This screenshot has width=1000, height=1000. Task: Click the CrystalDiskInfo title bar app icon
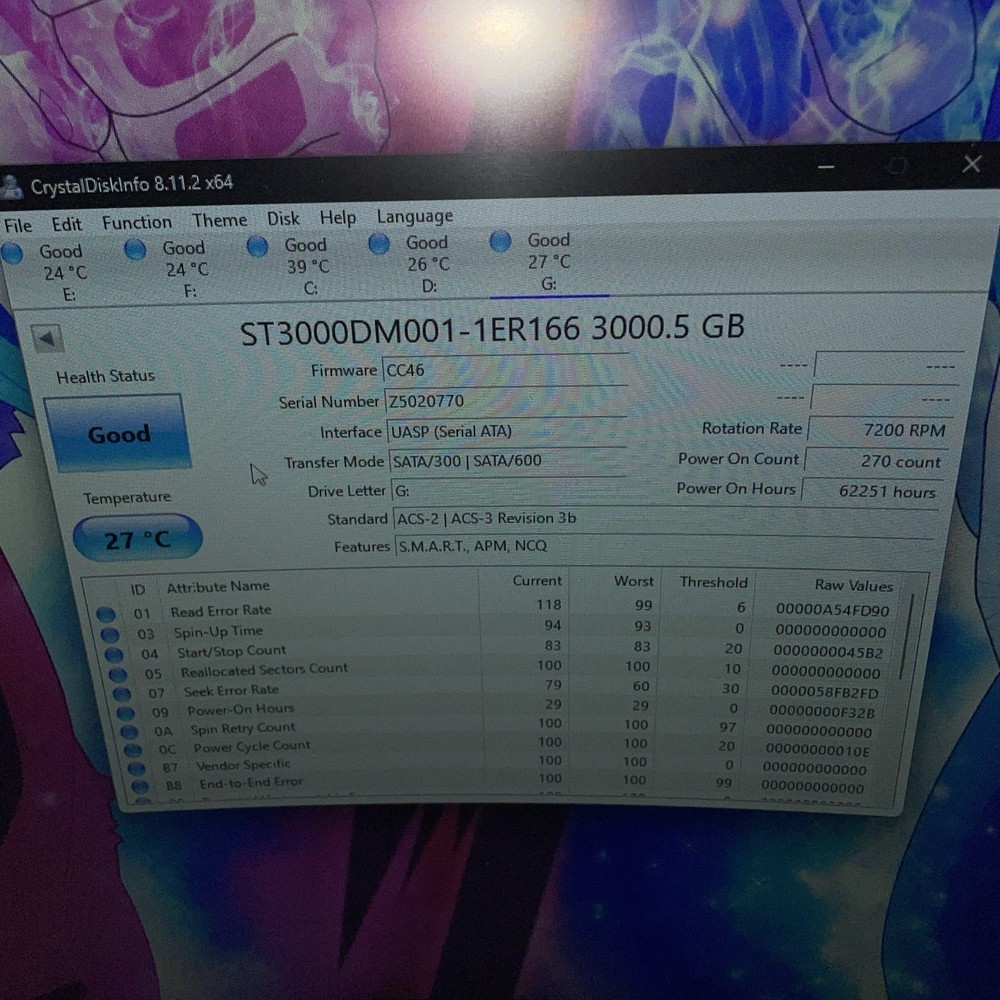pyautogui.click(x=11, y=188)
